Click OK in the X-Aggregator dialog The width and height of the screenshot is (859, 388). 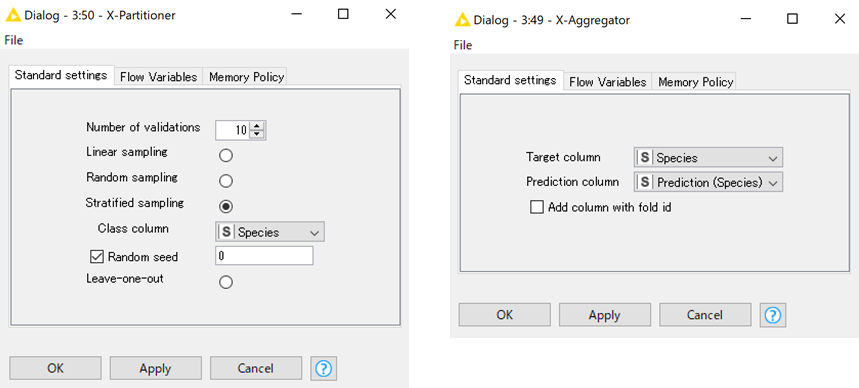pos(505,315)
